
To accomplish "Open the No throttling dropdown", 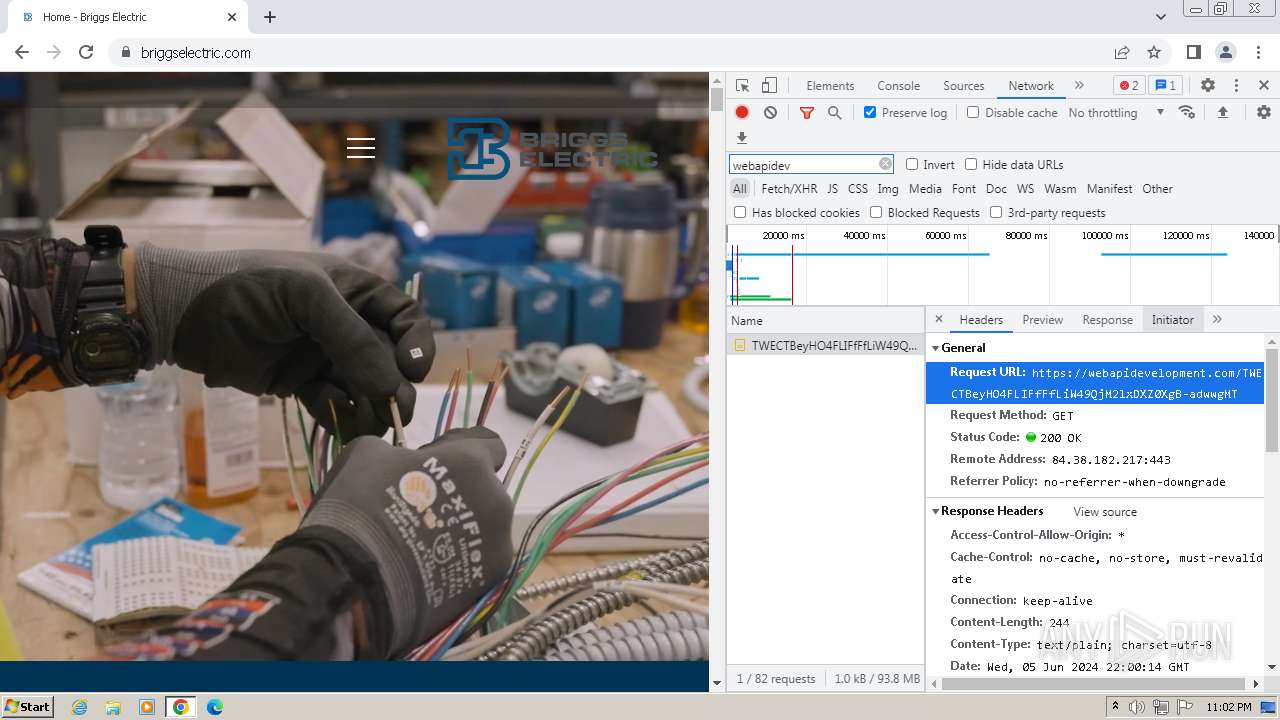I will (1116, 113).
